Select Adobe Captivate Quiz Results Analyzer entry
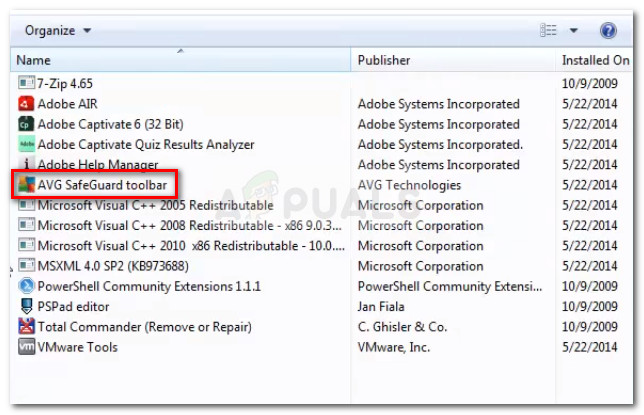 coord(146,145)
